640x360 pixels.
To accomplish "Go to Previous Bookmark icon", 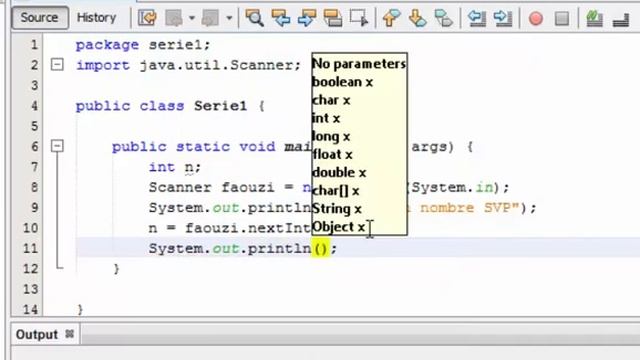I will click(x=391, y=18).
